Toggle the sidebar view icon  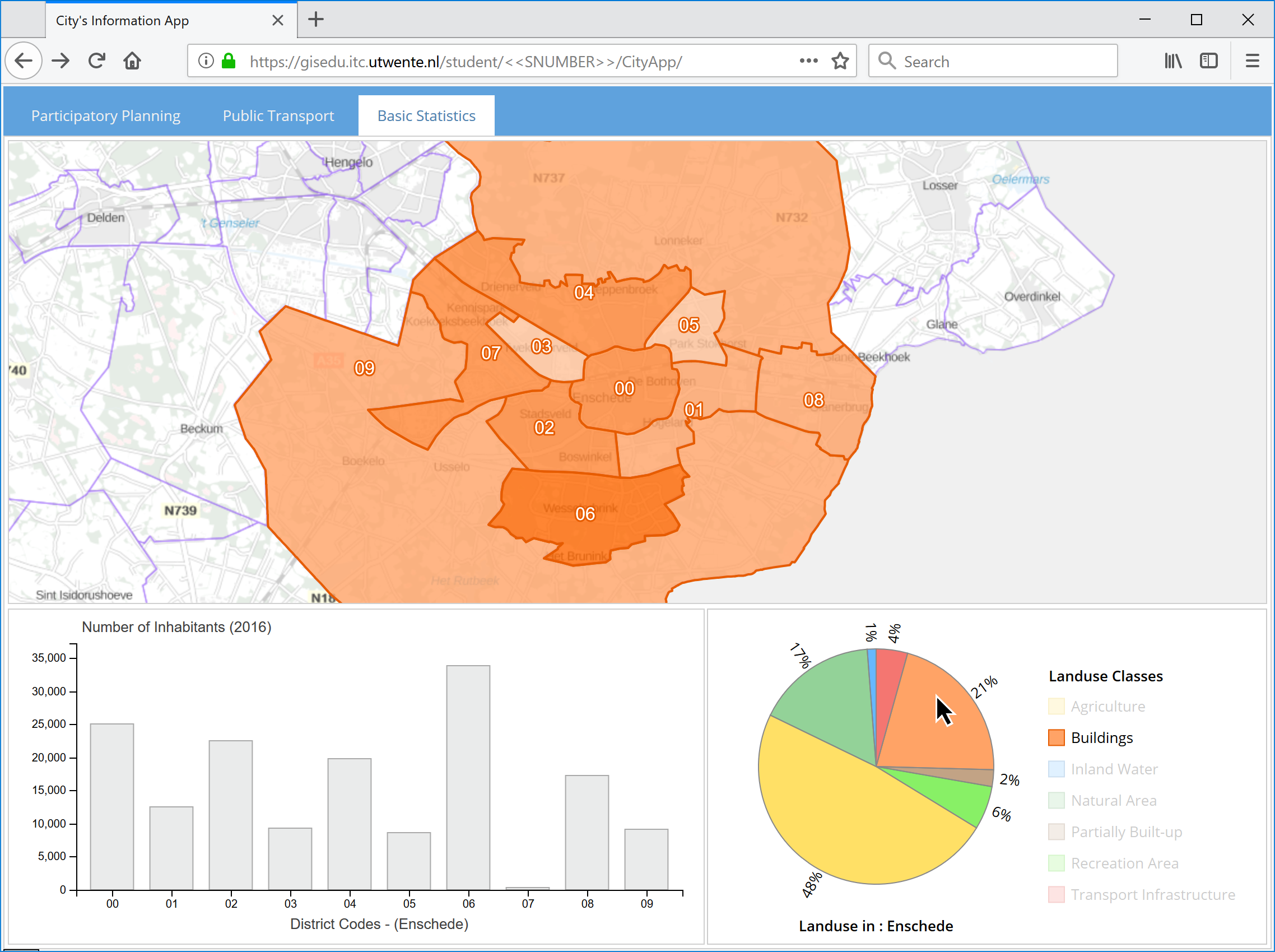click(1208, 61)
